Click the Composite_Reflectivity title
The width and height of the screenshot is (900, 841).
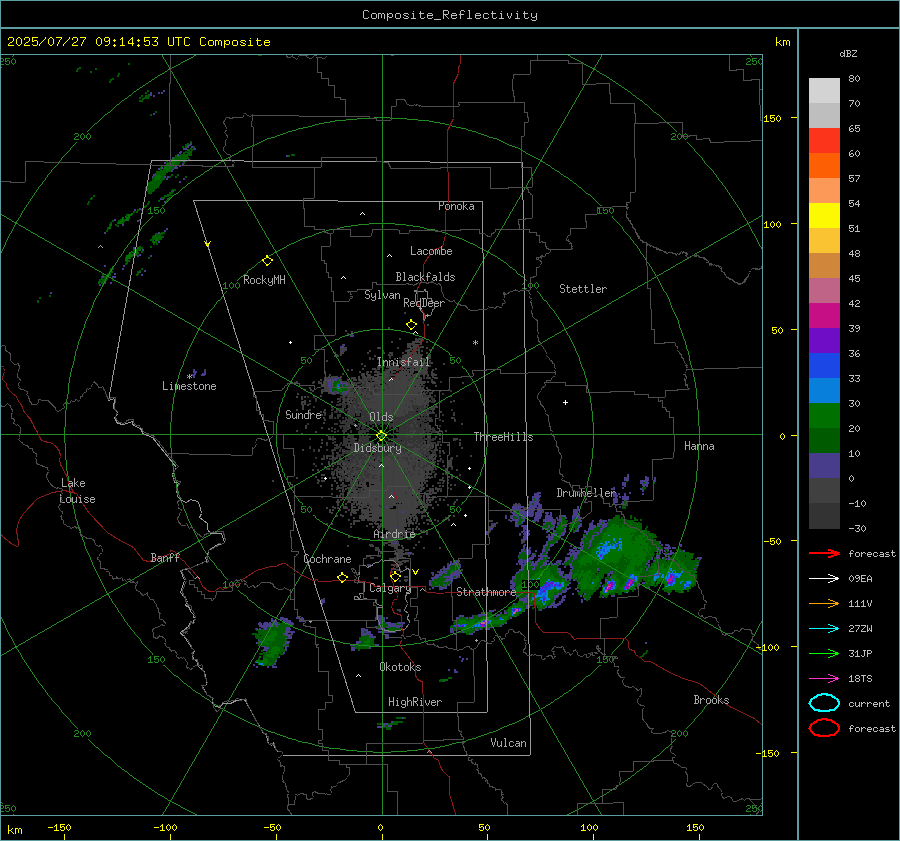pos(449,15)
